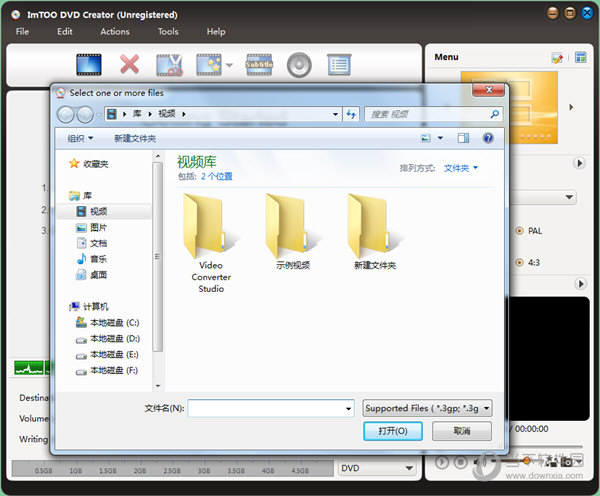Image resolution: width=600 pixels, height=496 pixels.
Task: Click the 库 breadcrumb in address bar
Action: 137,114
